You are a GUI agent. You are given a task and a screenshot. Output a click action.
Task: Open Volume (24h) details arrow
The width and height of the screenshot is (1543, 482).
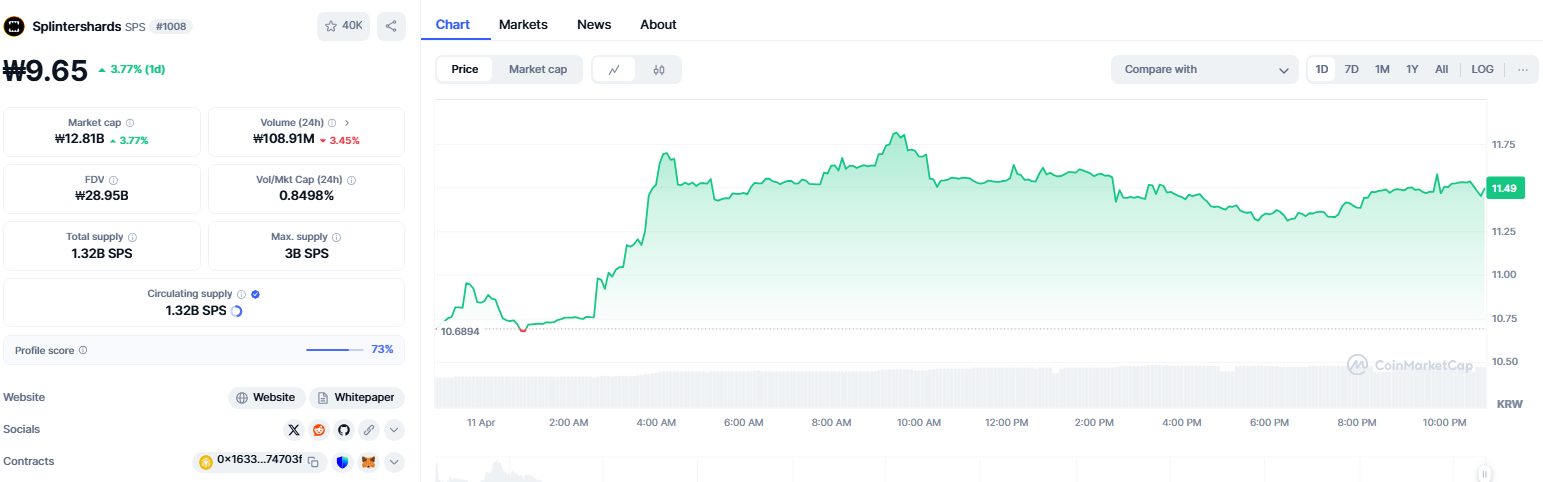(x=347, y=123)
